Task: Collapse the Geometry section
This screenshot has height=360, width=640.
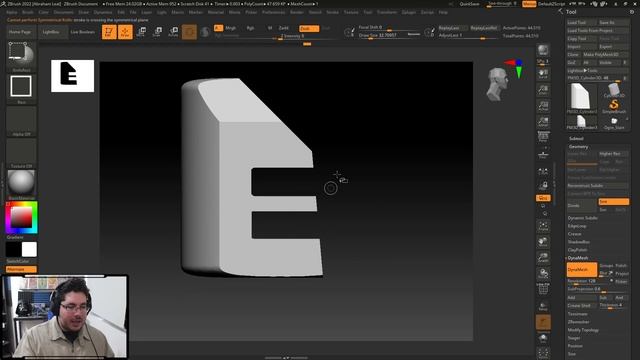Action: click(x=578, y=147)
